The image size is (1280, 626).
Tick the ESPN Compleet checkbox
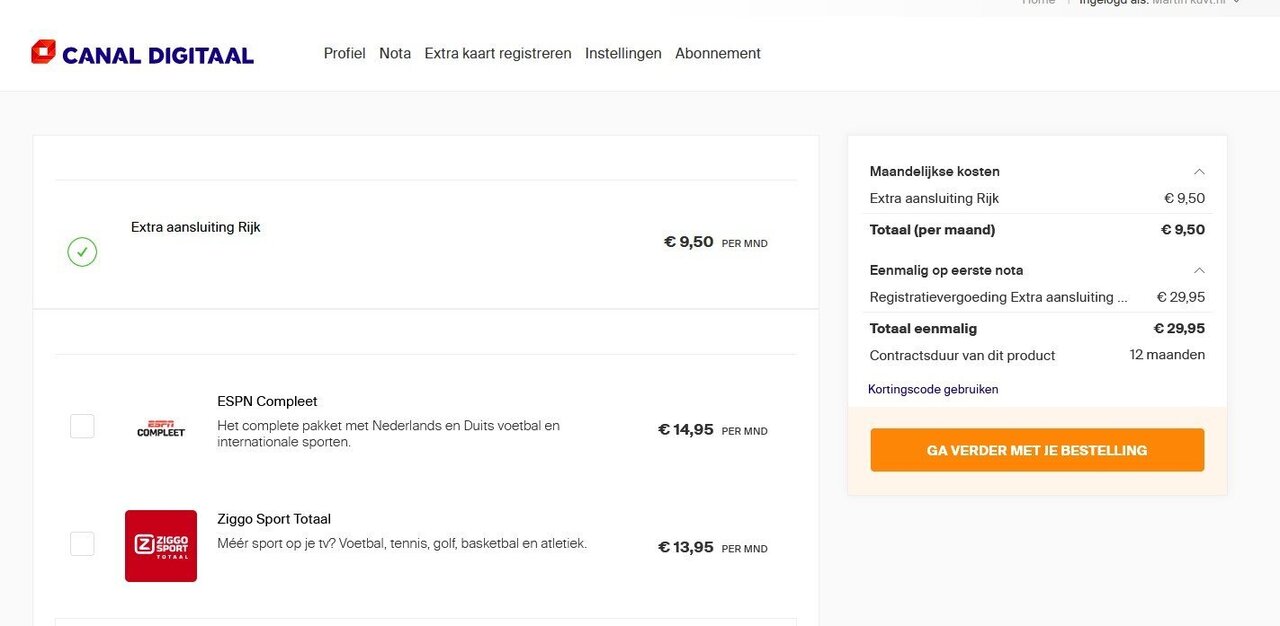click(x=82, y=426)
